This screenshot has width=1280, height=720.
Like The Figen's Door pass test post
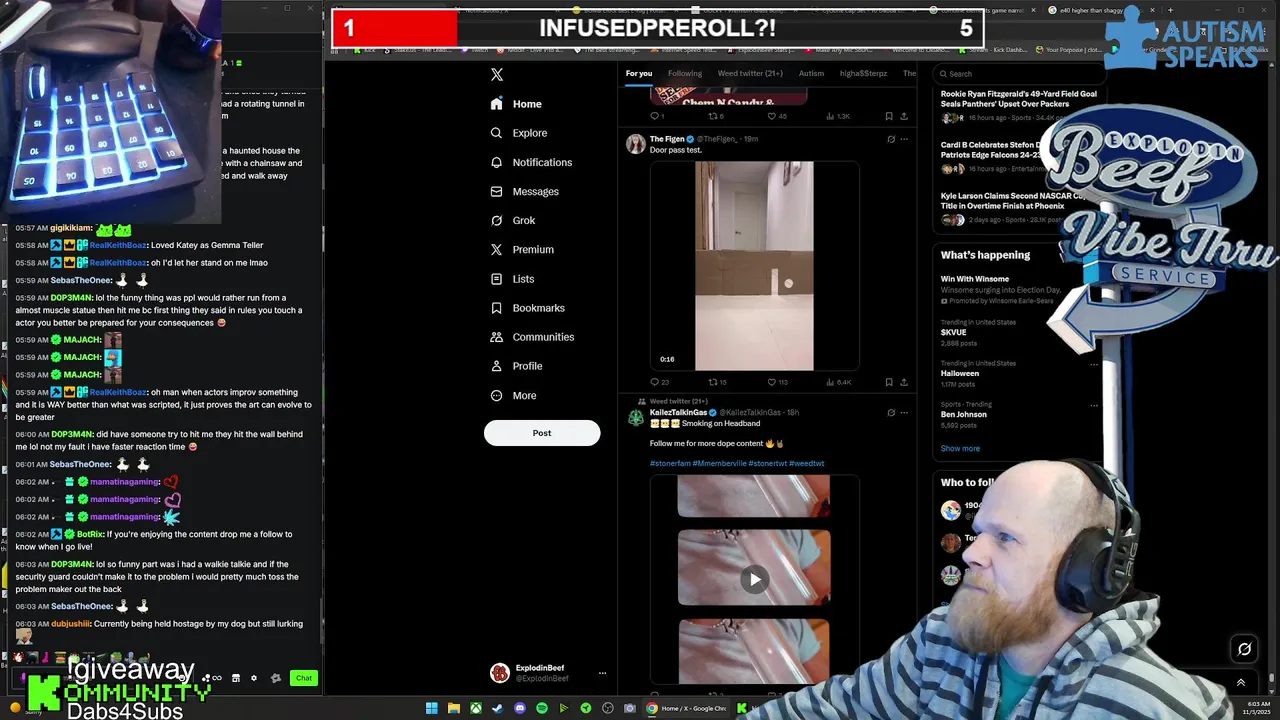tap(776, 382)
